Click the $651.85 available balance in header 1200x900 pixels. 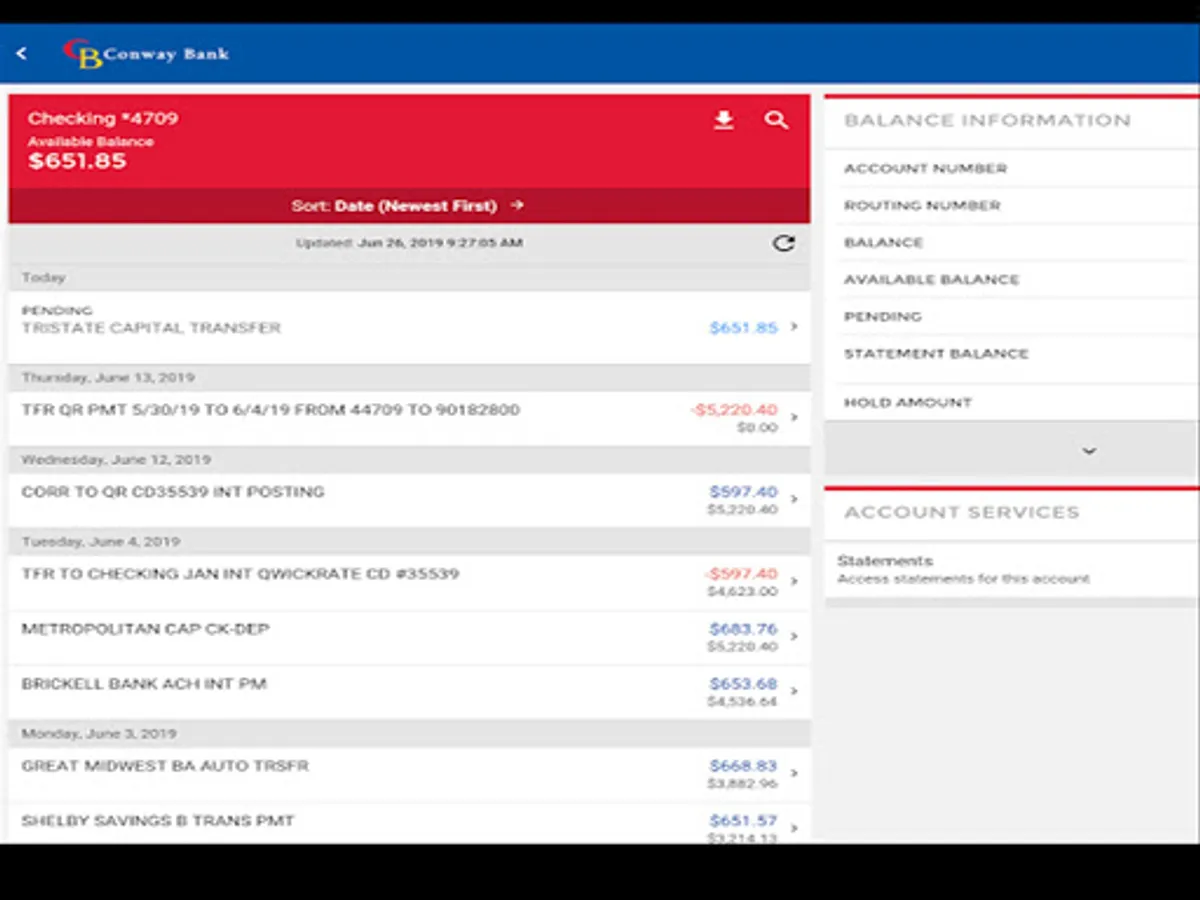coord(77,161)
